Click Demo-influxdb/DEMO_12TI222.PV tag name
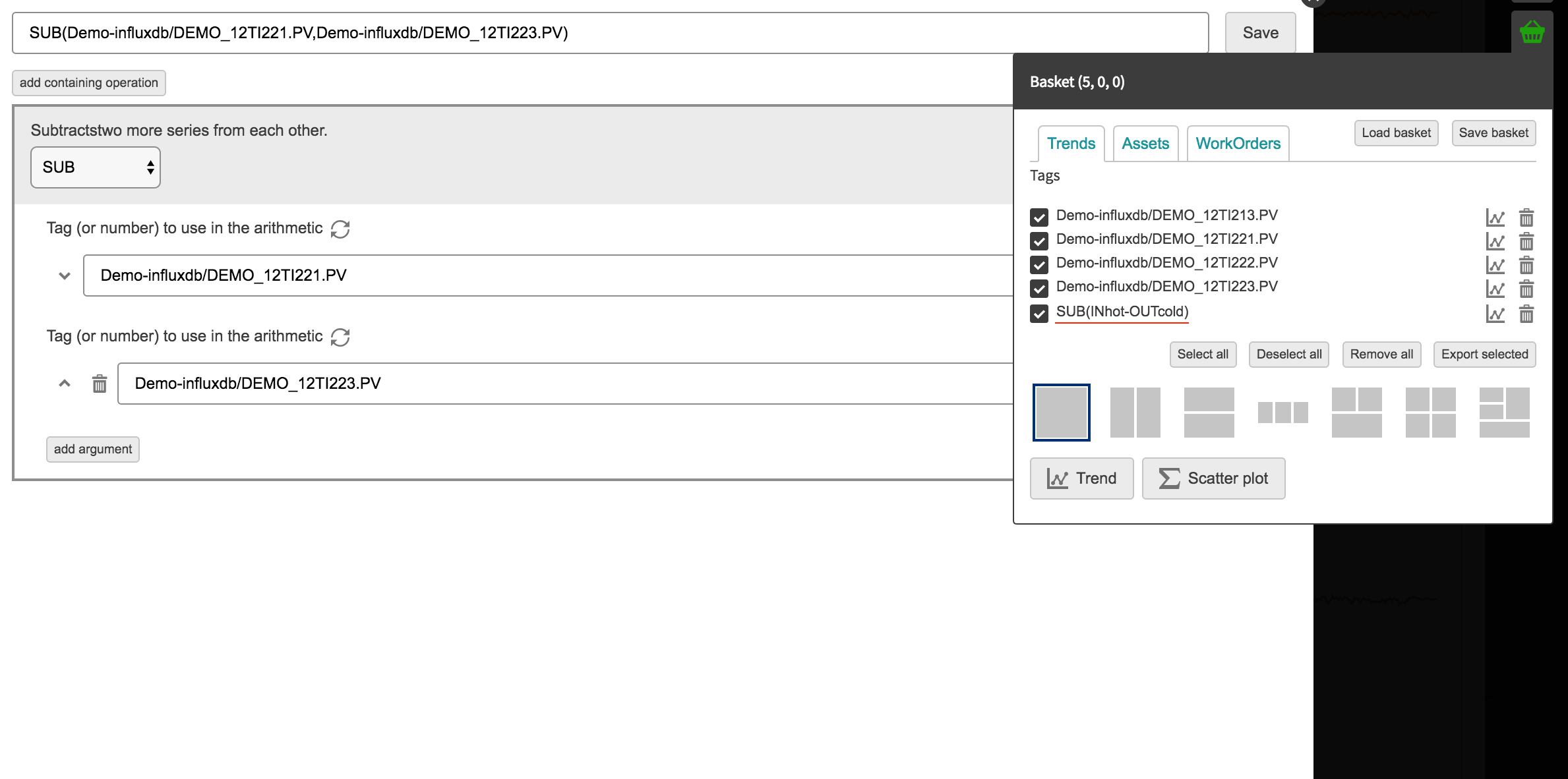The height and width of the screenshot is (779, 1568). [x=1166, y=263]
